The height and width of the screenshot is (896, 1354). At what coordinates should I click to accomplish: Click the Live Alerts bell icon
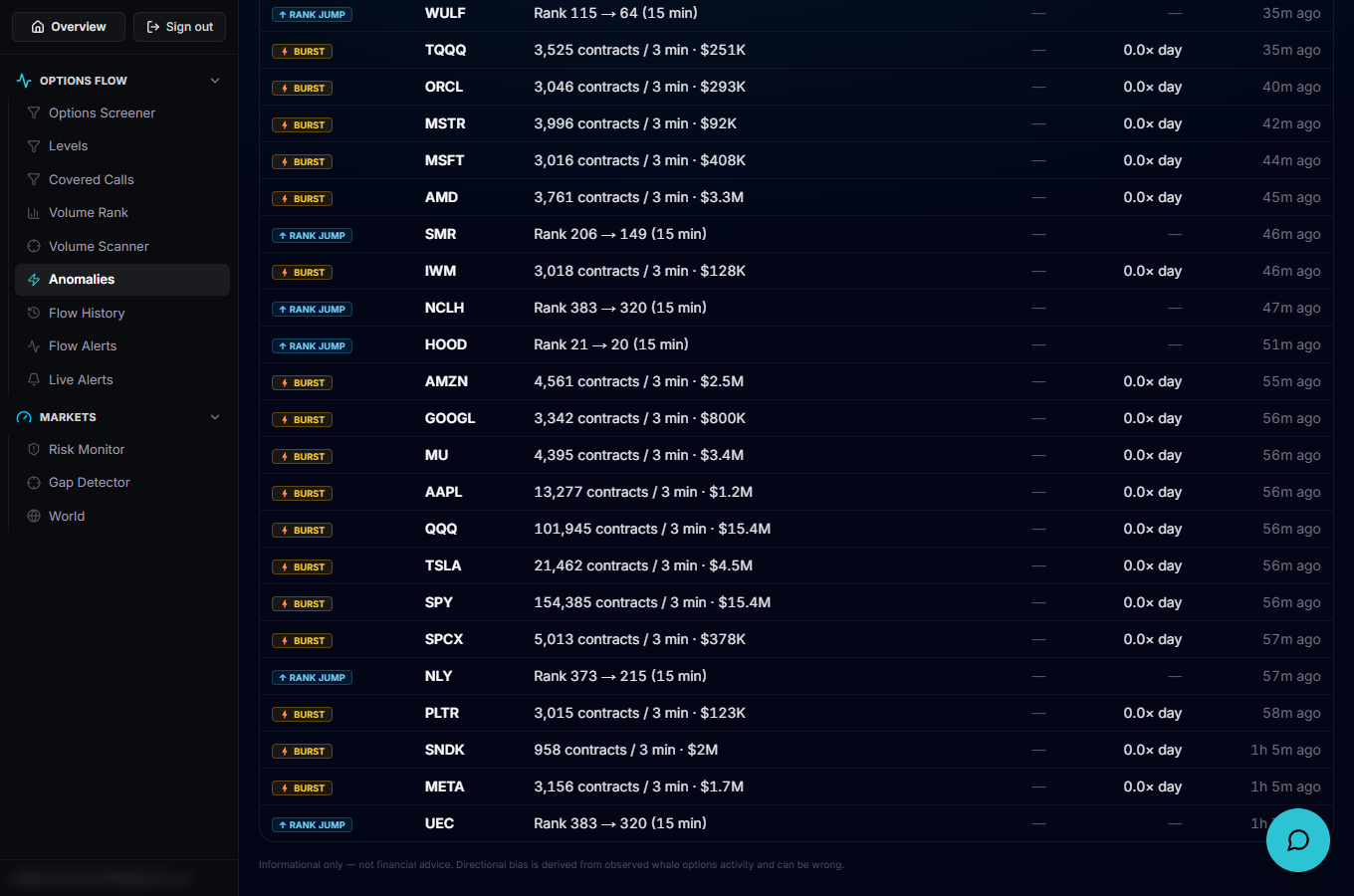tap(34, 380)
